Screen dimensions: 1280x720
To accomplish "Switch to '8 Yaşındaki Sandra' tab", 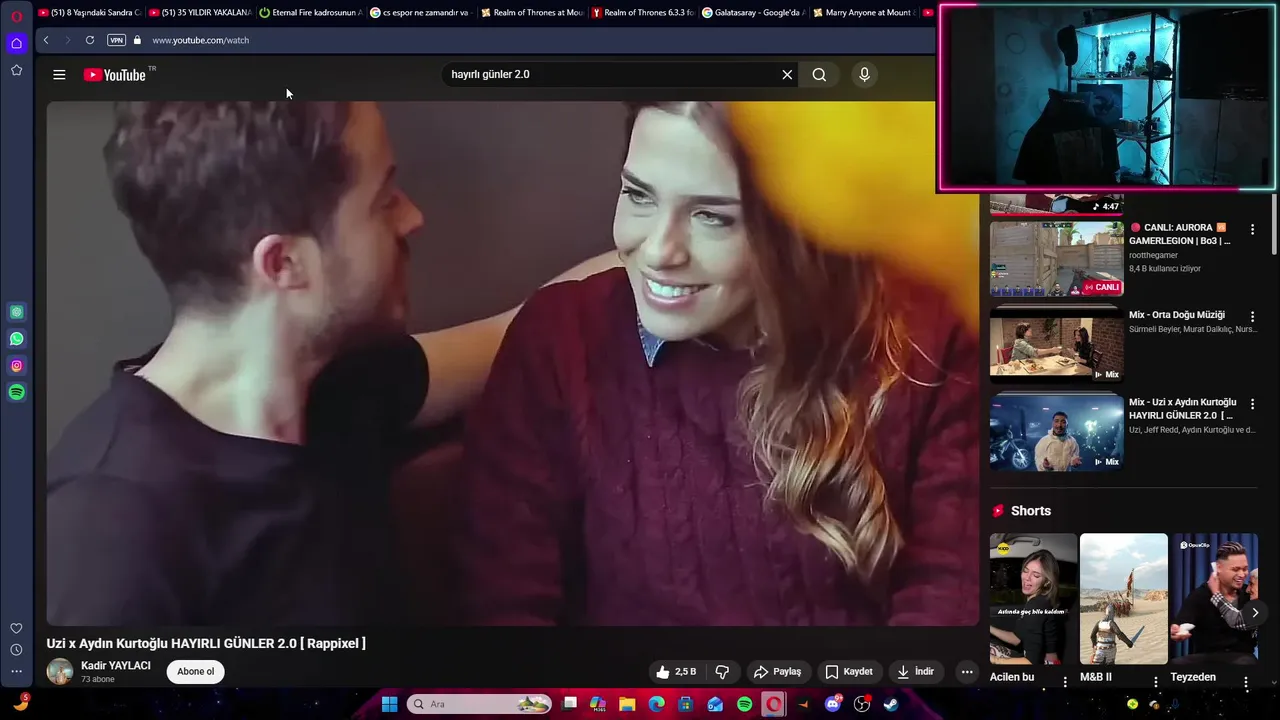I will tap(90, 13).
